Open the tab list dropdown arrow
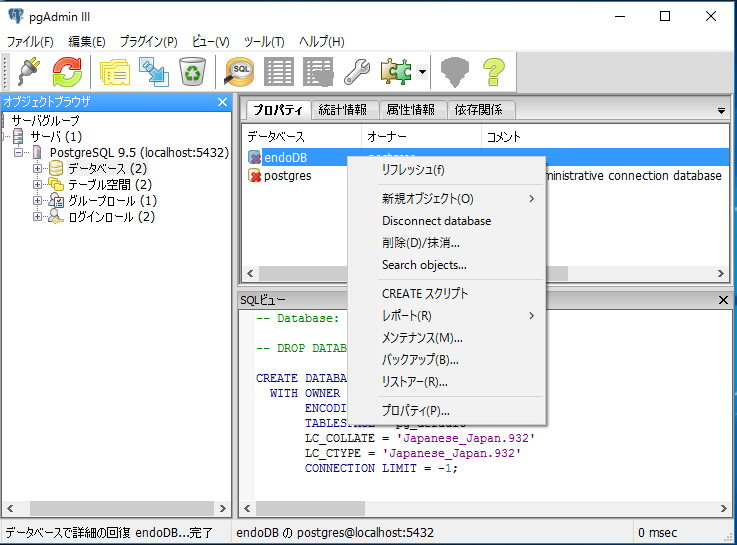The image size is (737, 545). point(721,111)
